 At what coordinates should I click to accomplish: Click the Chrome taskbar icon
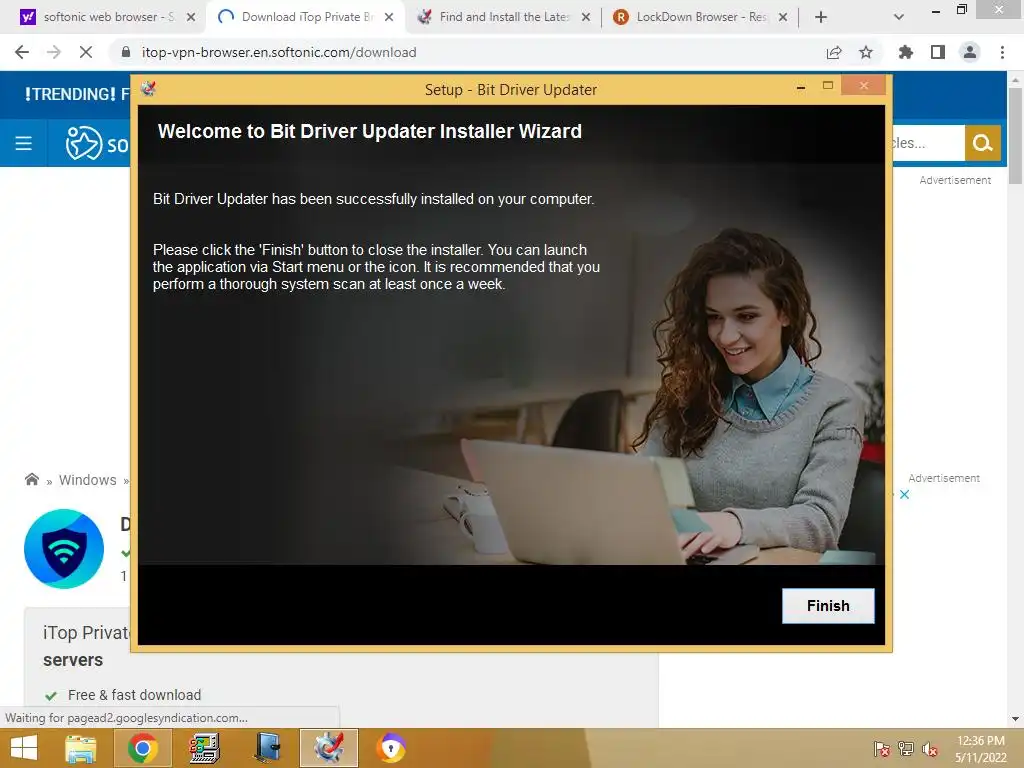143,748
